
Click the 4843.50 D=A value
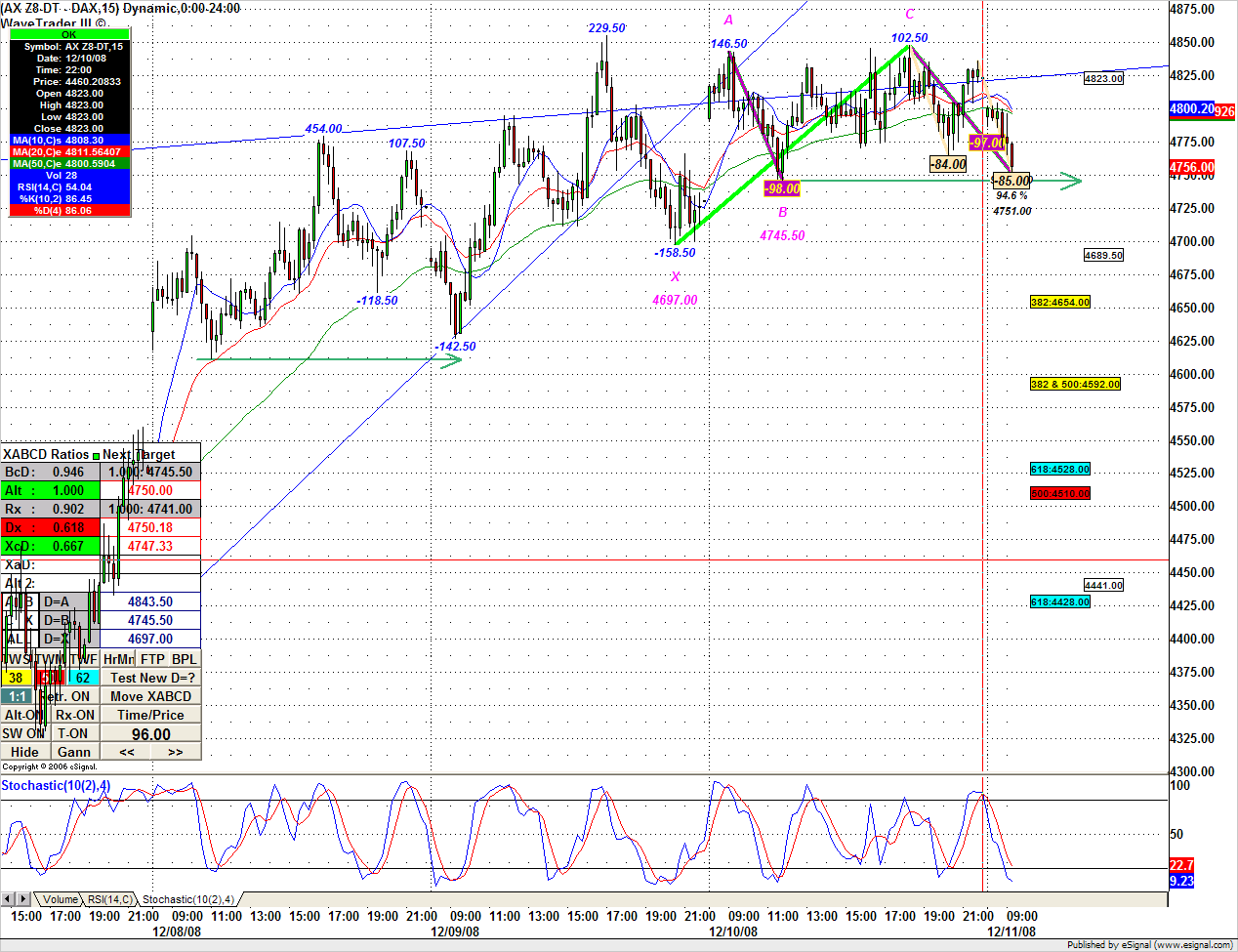click(150, 602)
